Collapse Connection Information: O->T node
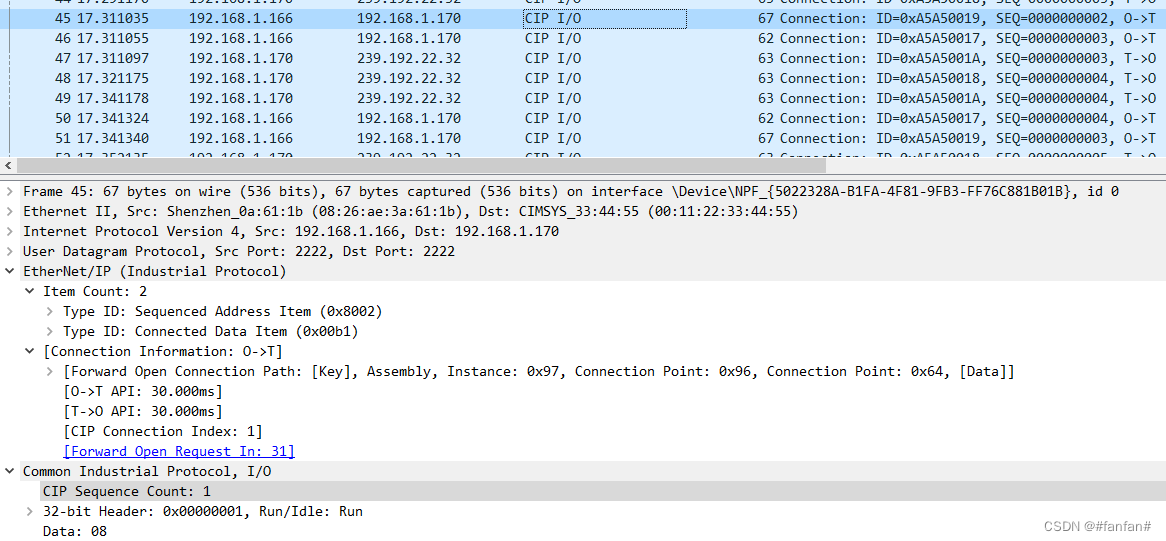Image resolution: width=1166 pixels, height=541 pixels. point(29,352)
